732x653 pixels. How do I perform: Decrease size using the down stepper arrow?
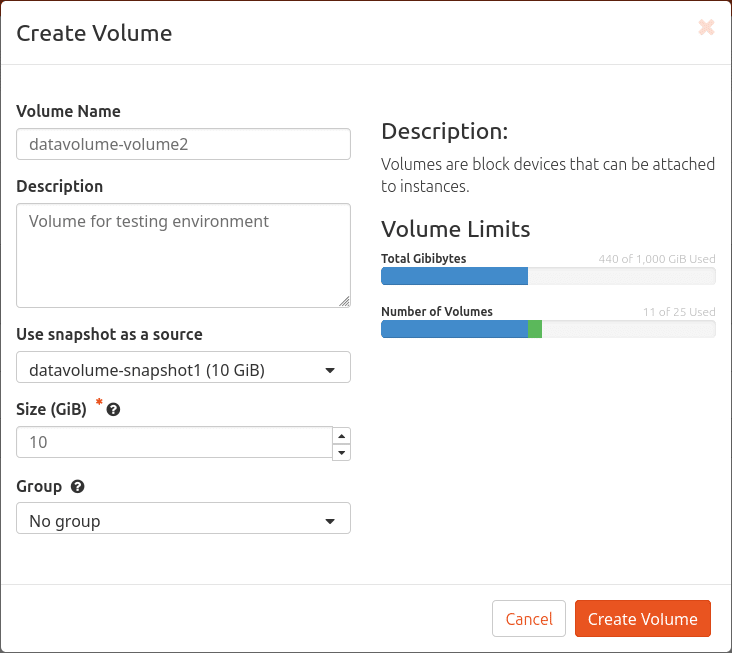341,452
